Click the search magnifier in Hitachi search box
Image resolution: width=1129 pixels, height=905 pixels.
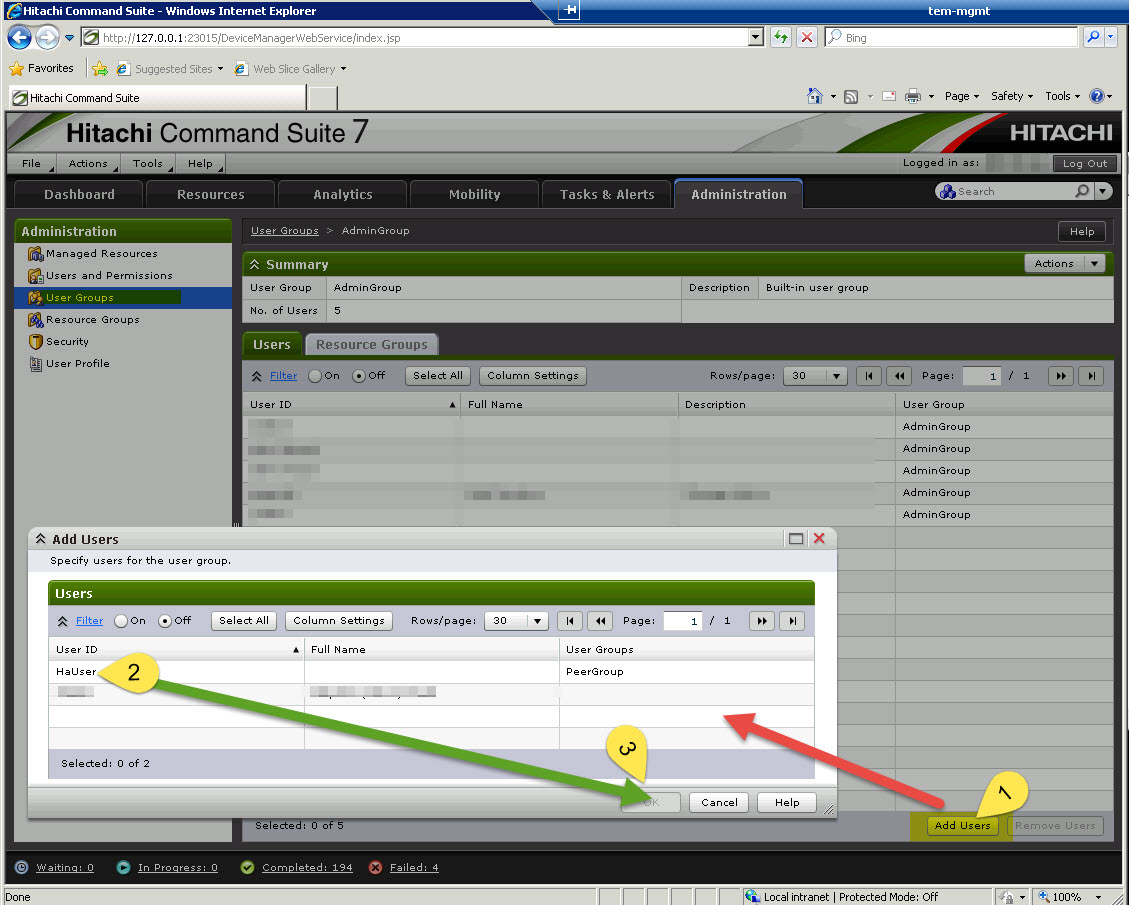(1081, 191)
